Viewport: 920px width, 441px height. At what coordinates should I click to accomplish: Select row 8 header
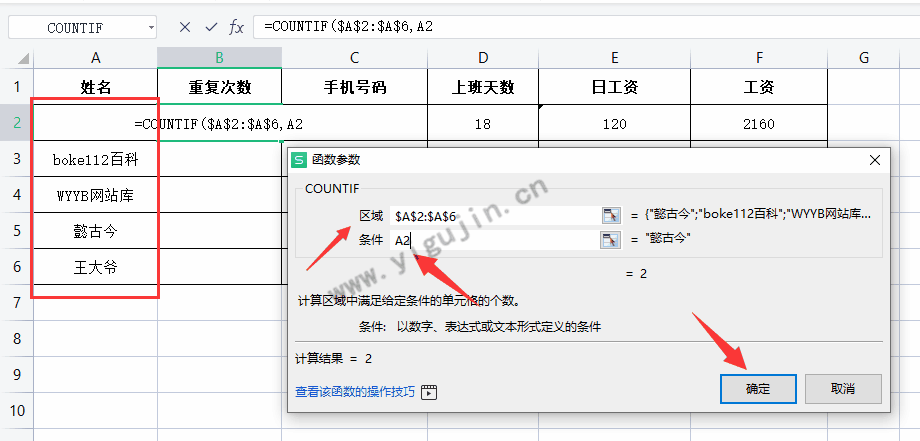coord(16,338)
